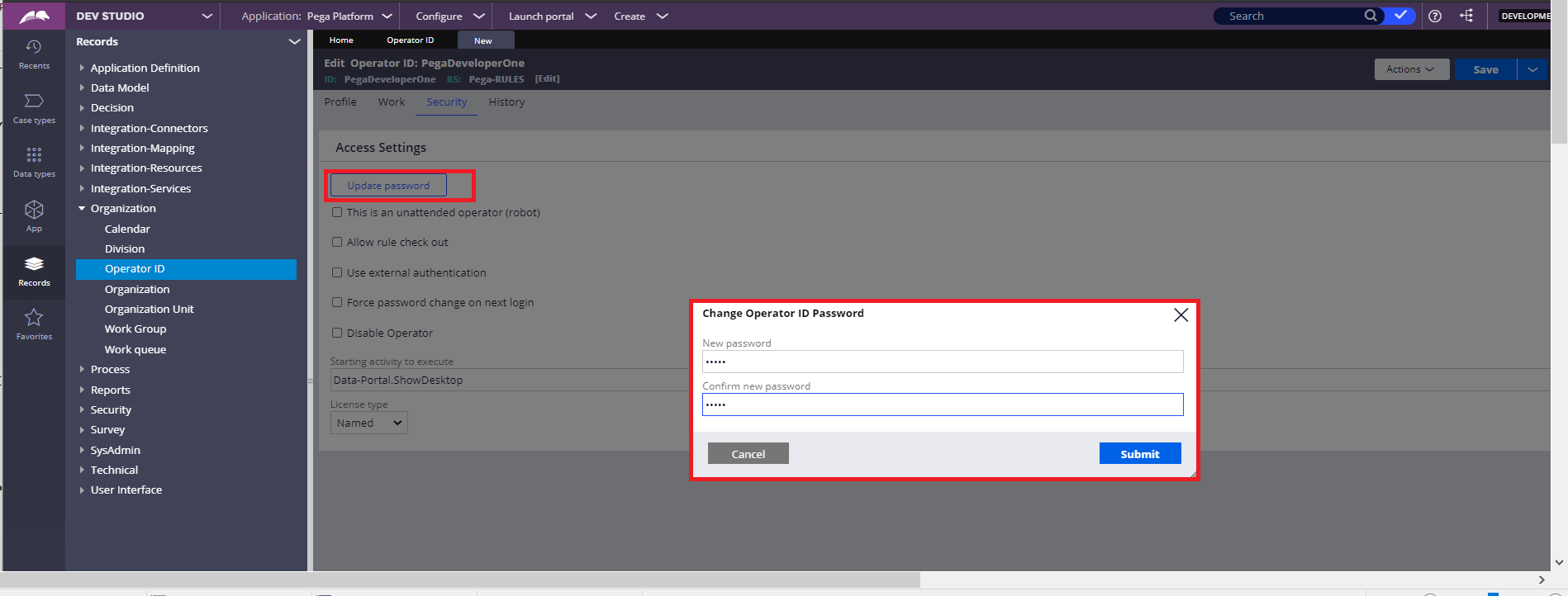The image size is (1568, 596).
Task: Open Case types in sidebar
Action: (x=34, y=108)
